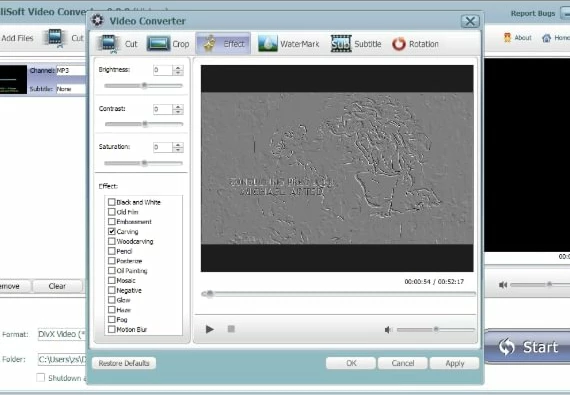Increase Contrast with the up arrow
Viewport: 570px width, 395px height.
(x=178, y=107)
